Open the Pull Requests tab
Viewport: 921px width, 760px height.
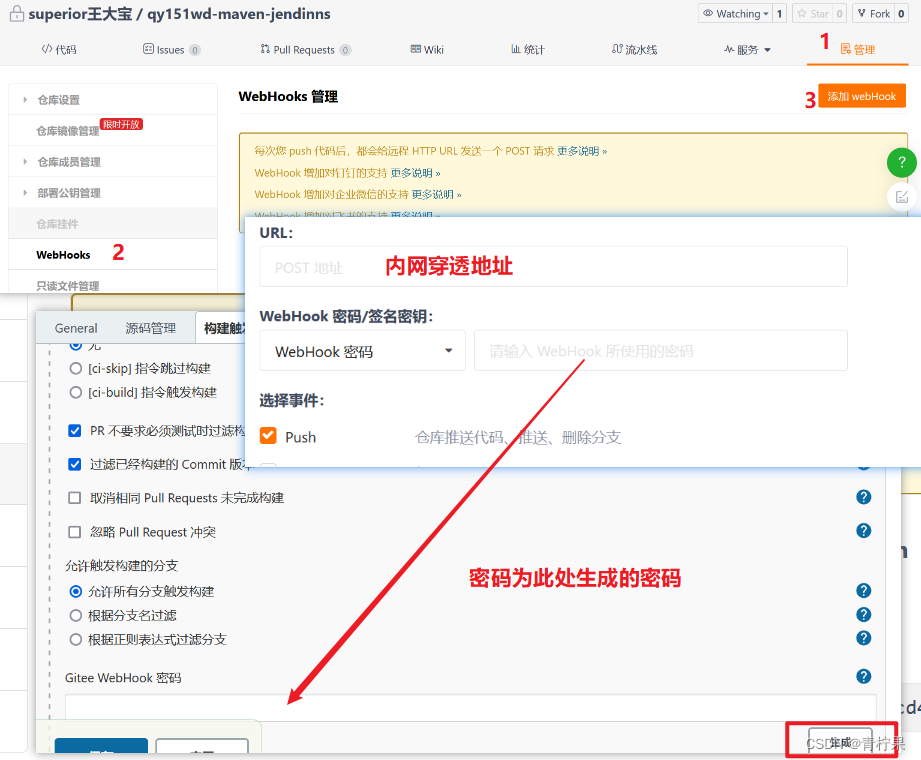(x=305, y=49)
